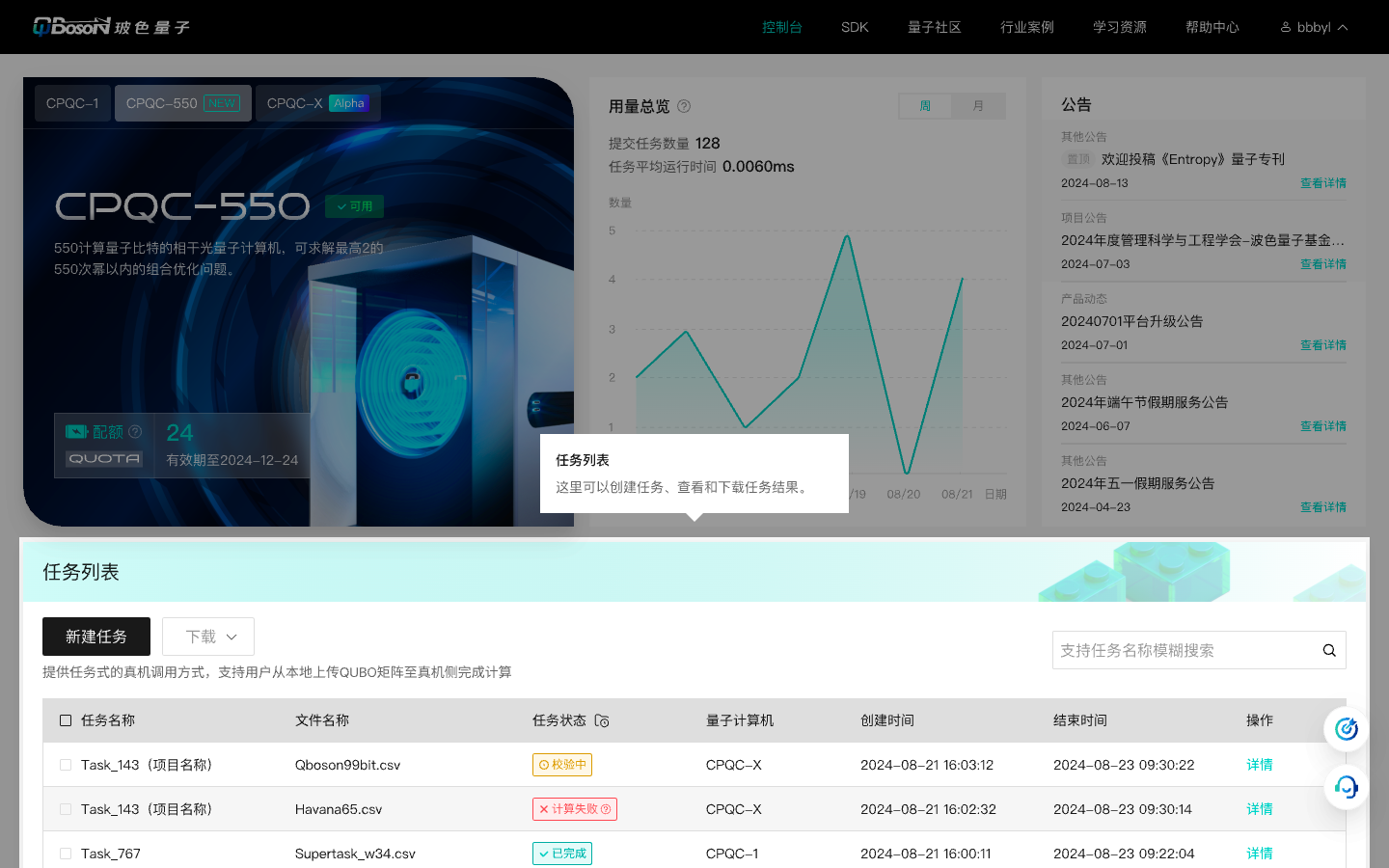Screen dimensions: 1389x868
Task: Open 详情 for the Qboson99bit.csv task
Action: (1260, 765)
